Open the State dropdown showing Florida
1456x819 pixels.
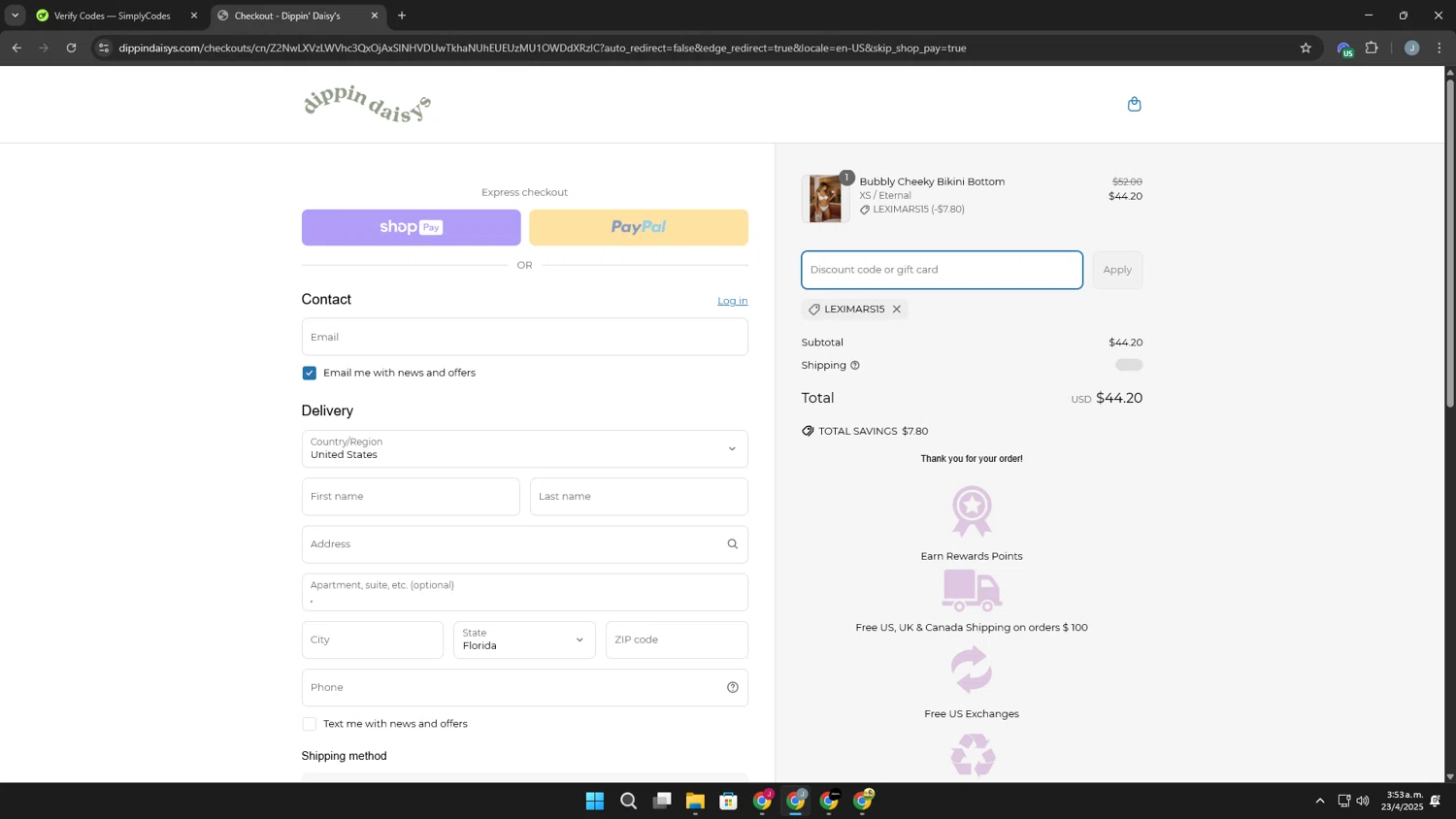click(x=524, y=640)
